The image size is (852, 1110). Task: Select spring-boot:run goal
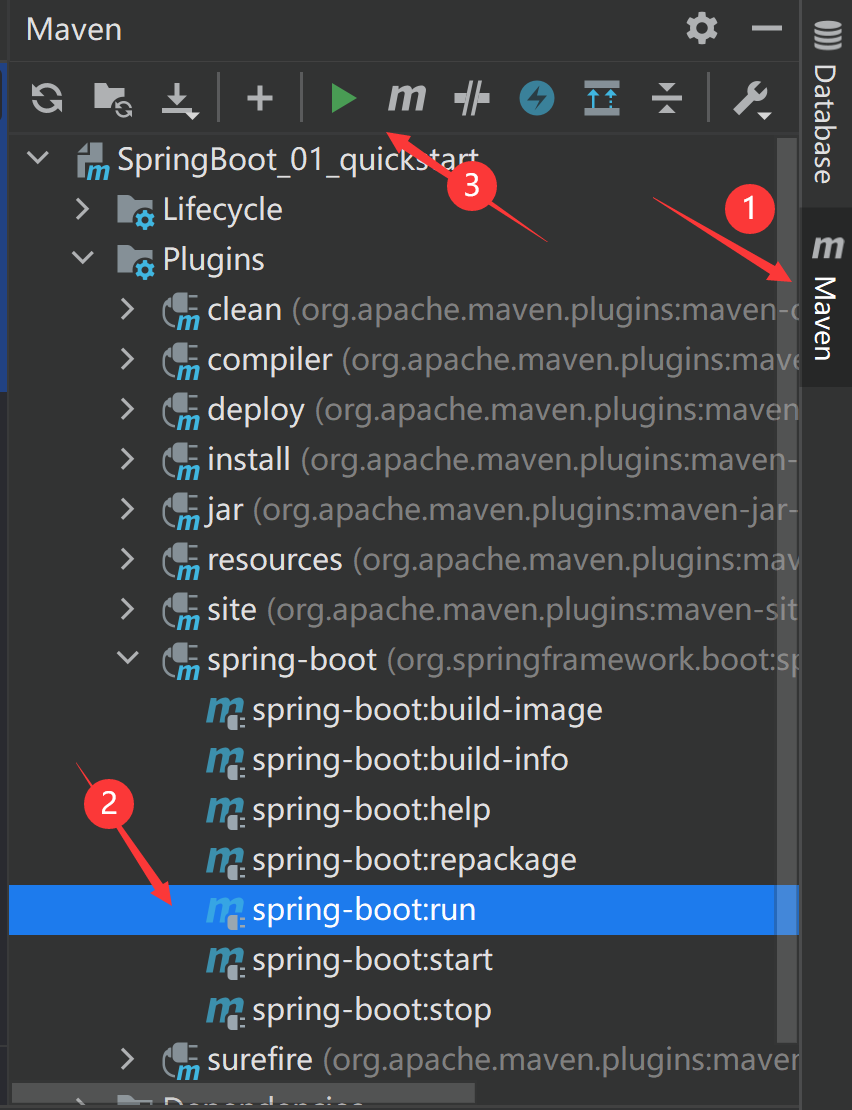(403, 910)
